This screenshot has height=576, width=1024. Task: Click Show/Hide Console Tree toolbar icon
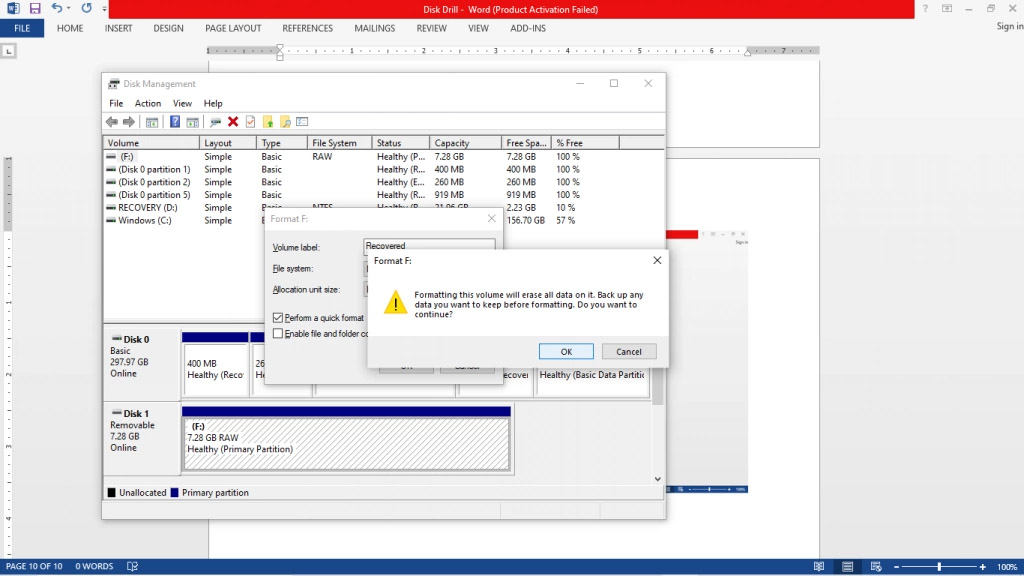152,122
